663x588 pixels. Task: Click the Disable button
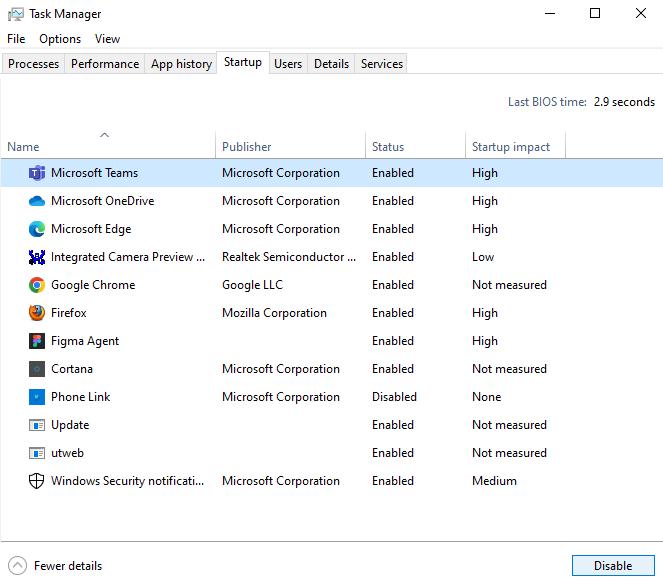point(613,566)
